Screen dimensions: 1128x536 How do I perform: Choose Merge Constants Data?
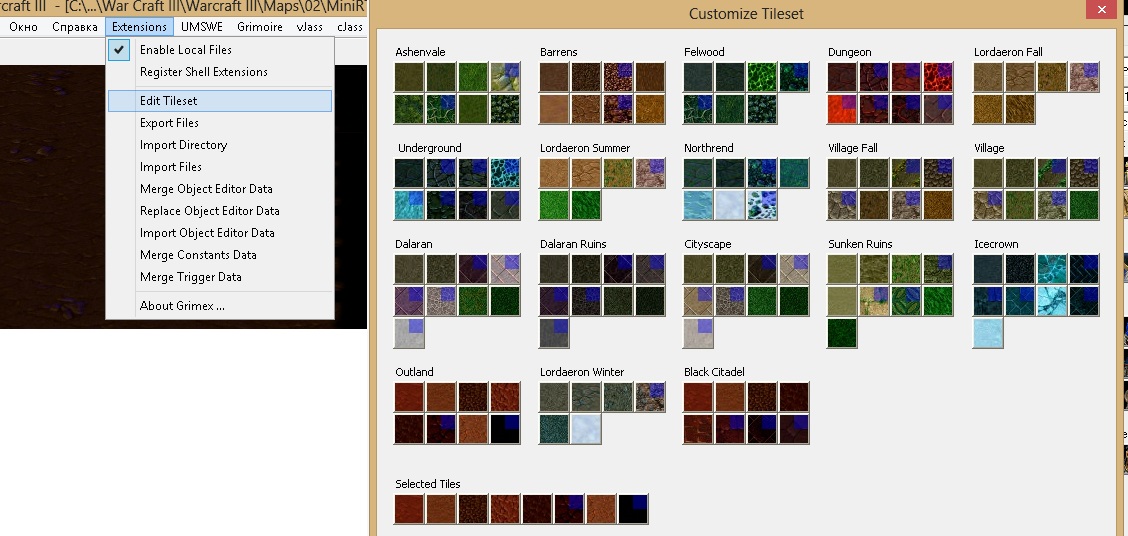tap(220, 255)
